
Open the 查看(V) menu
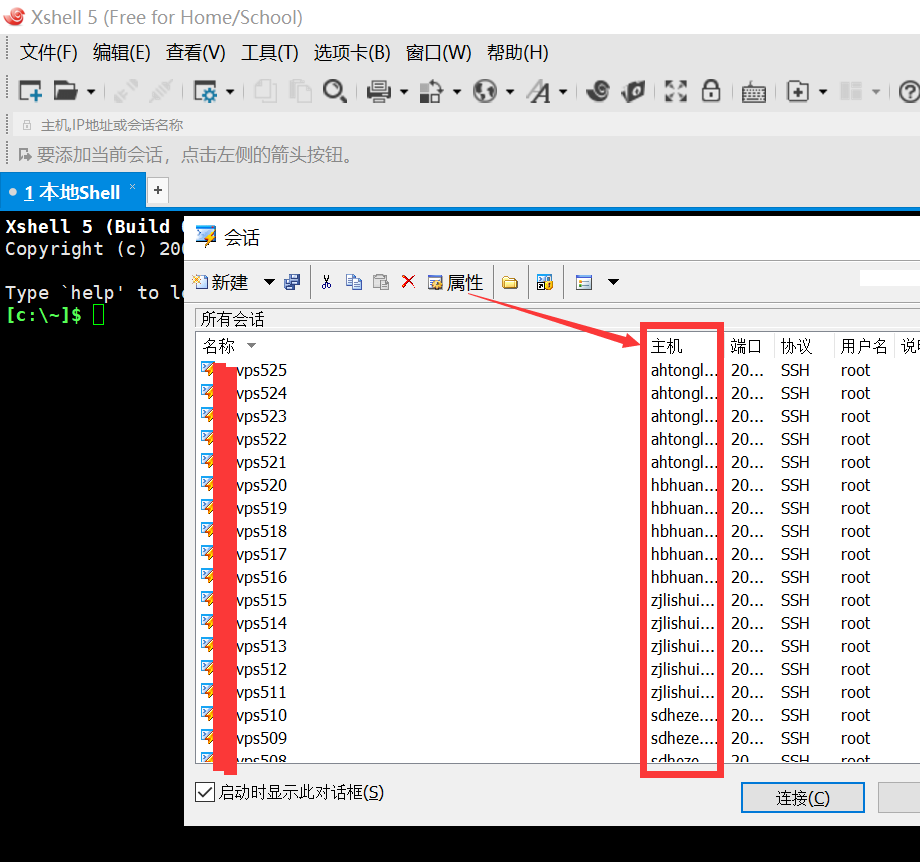pyautogui.click(x=195, y=53)
